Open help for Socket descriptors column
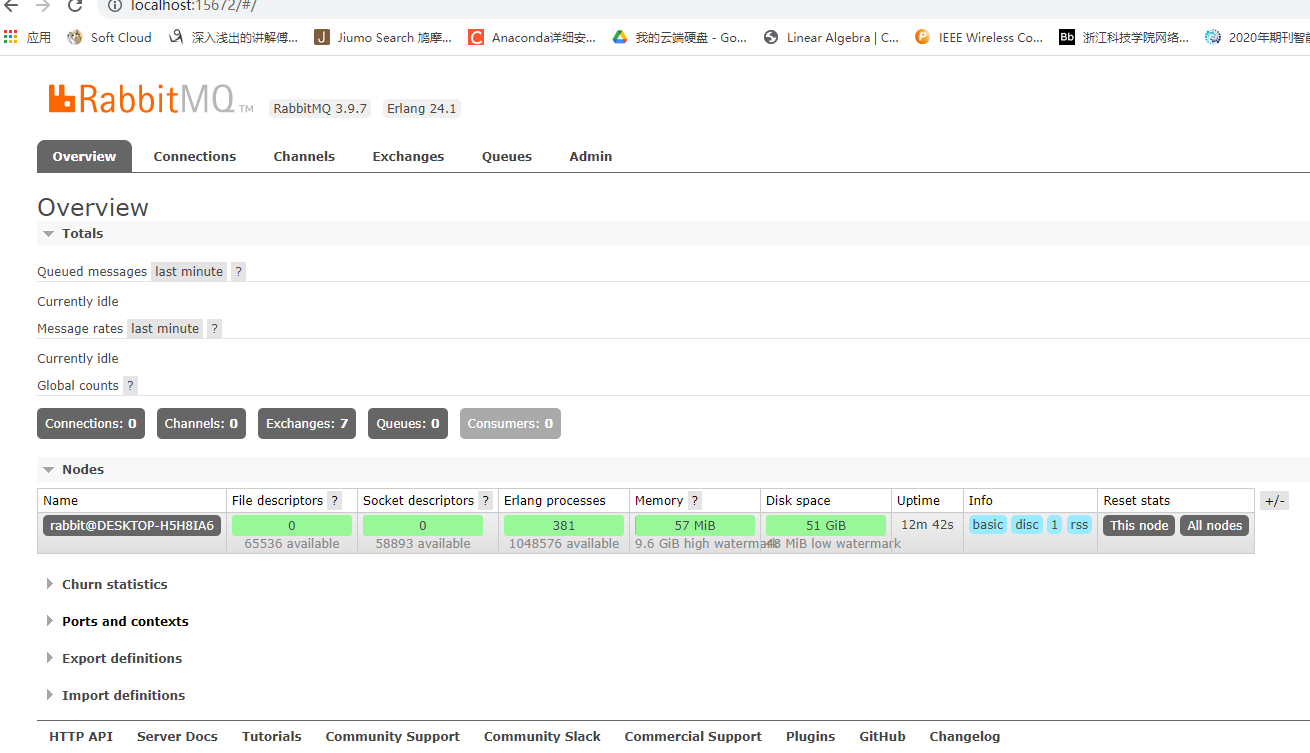This screenshot has height=753, width=1310. [486, 500]
